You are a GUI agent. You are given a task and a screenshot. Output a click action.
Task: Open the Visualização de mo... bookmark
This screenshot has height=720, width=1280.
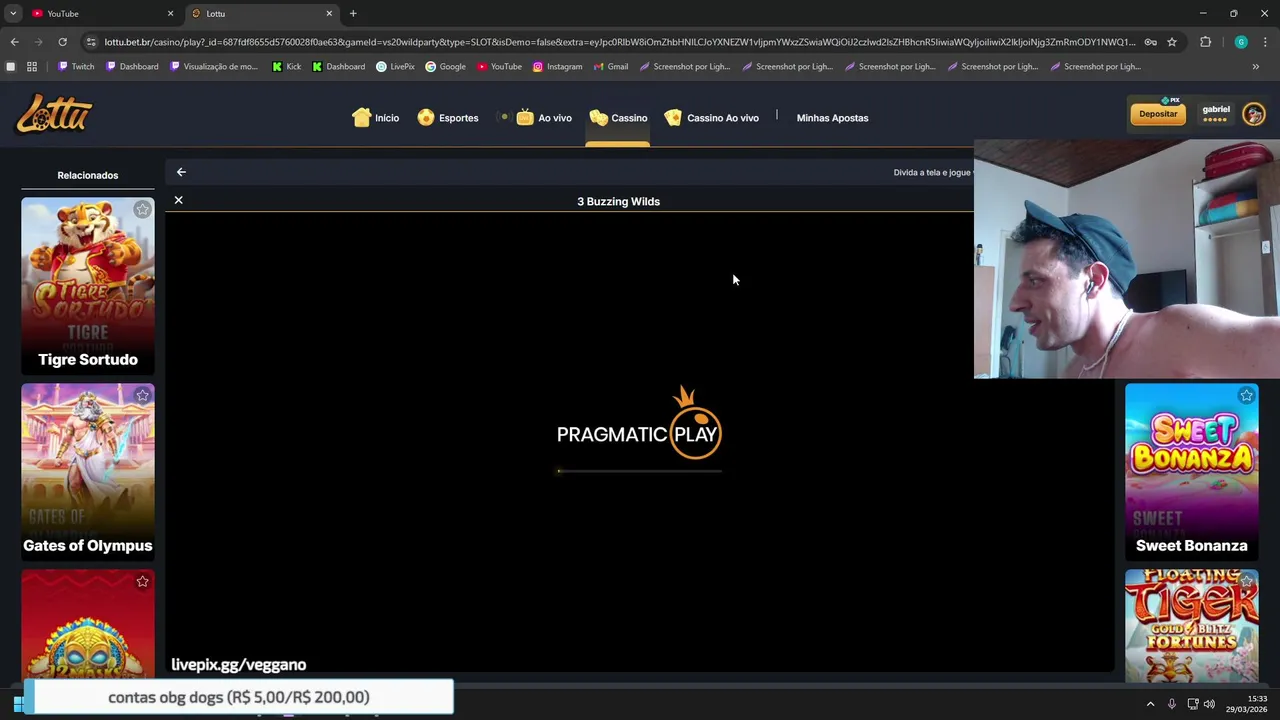pos(214,67)
